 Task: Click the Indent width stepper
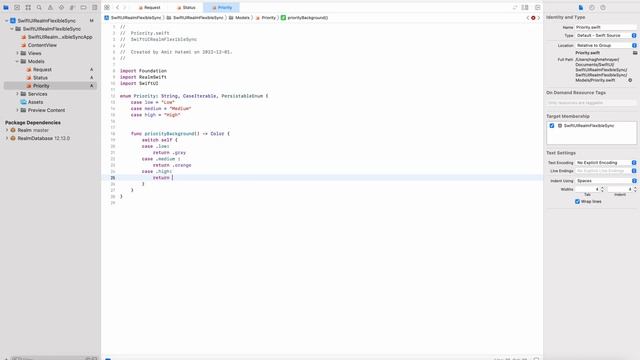635,189
